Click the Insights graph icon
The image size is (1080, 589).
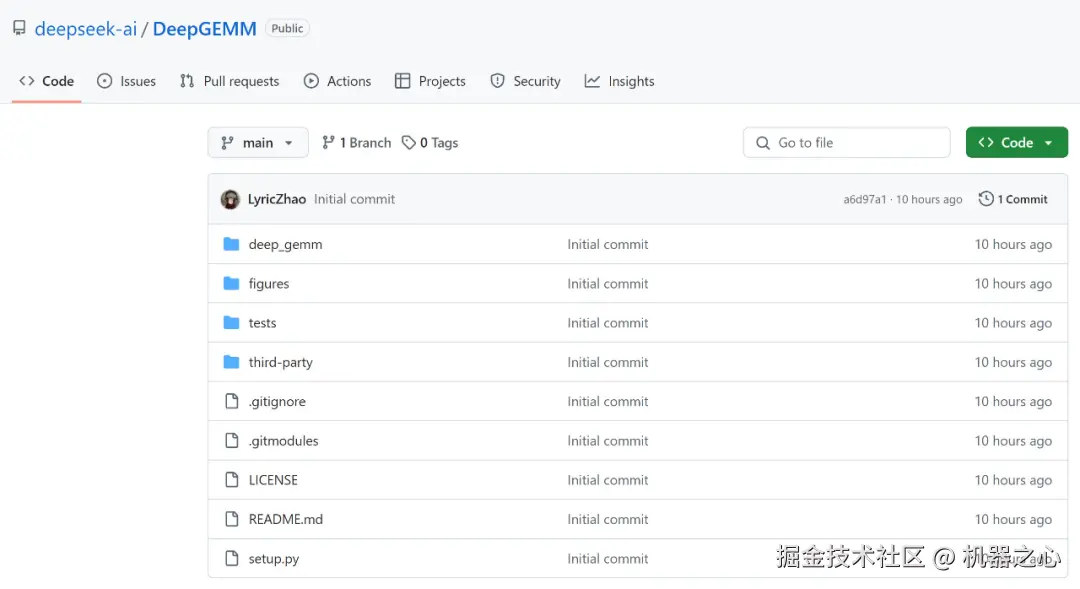coord(592,81)
